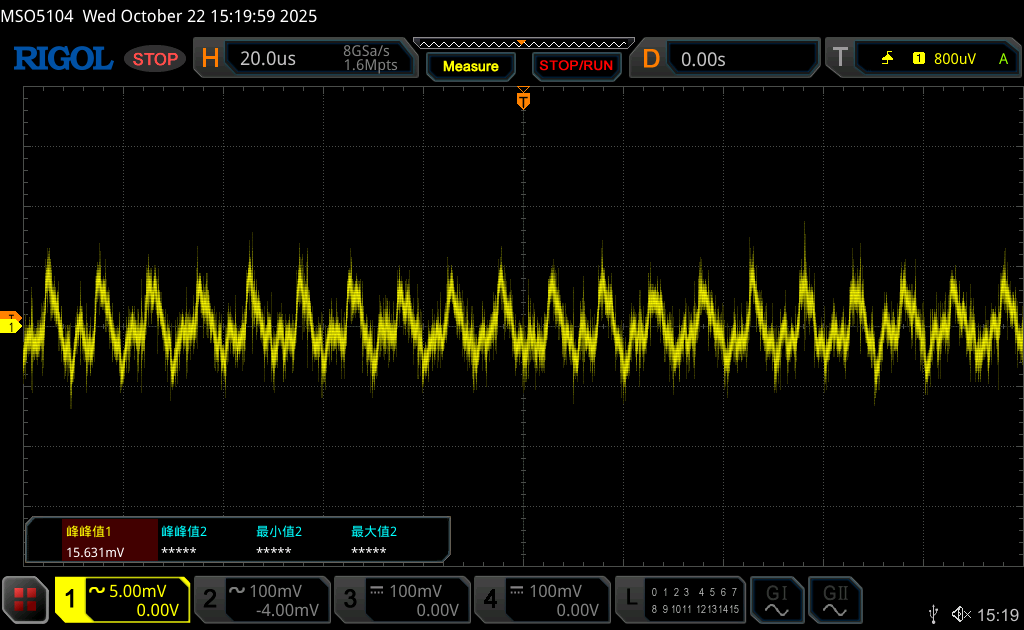The image size is (1024, 630).
Task: Open the GI function generator
Action: [776, 599]
